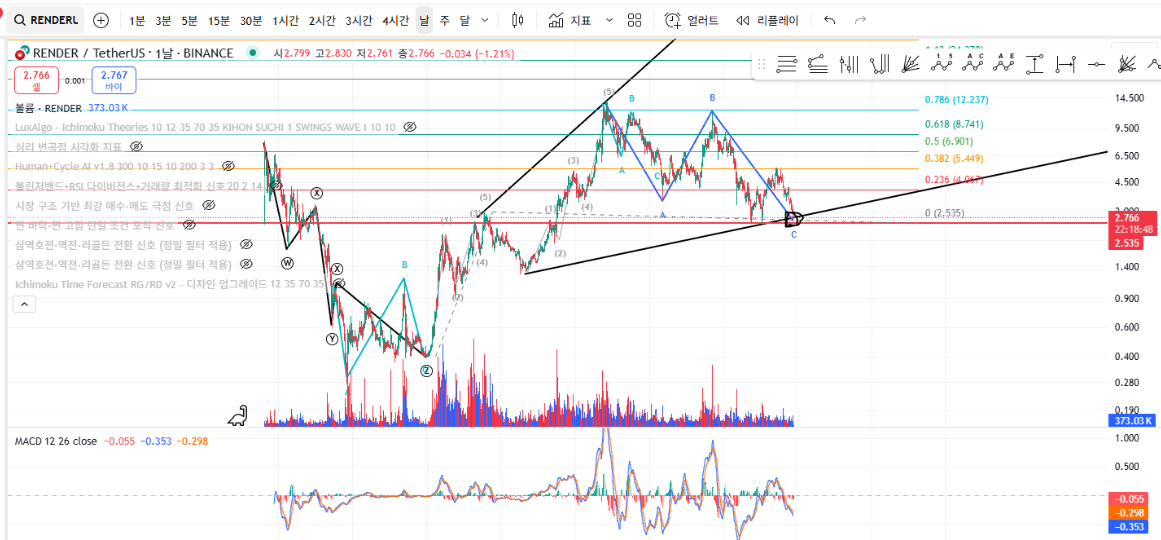Open the candlestick chart type selector
The height and width of the screenshot is (540, 1161).
518,20
